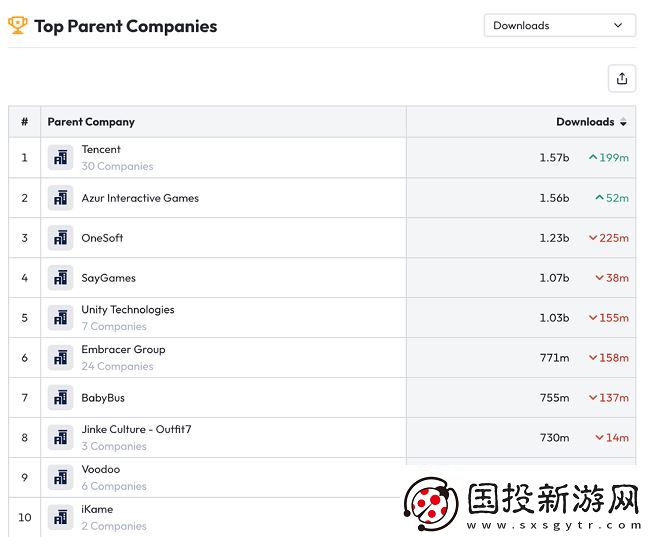The width and height of the screenshot is (650, 537).
Task: Click the Parent Company column header
Action: click(91, 122)
